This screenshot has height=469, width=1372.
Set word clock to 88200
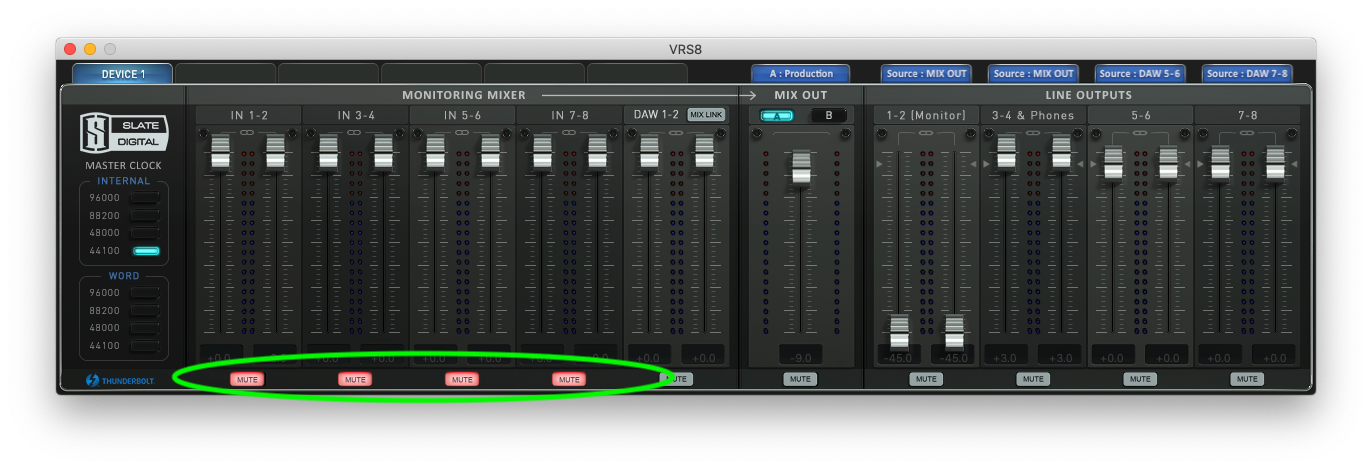click(x=146, y=311)
